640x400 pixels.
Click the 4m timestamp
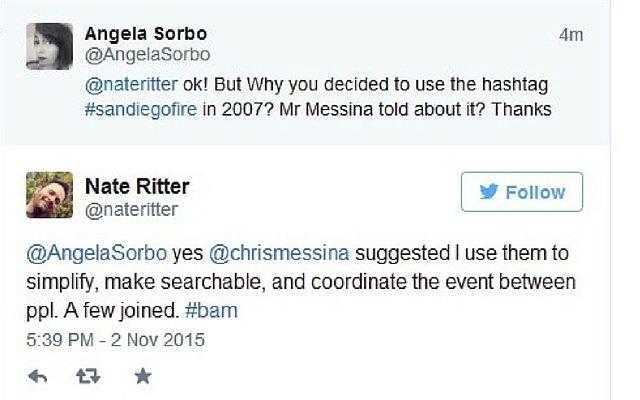(x=571, y=35)
